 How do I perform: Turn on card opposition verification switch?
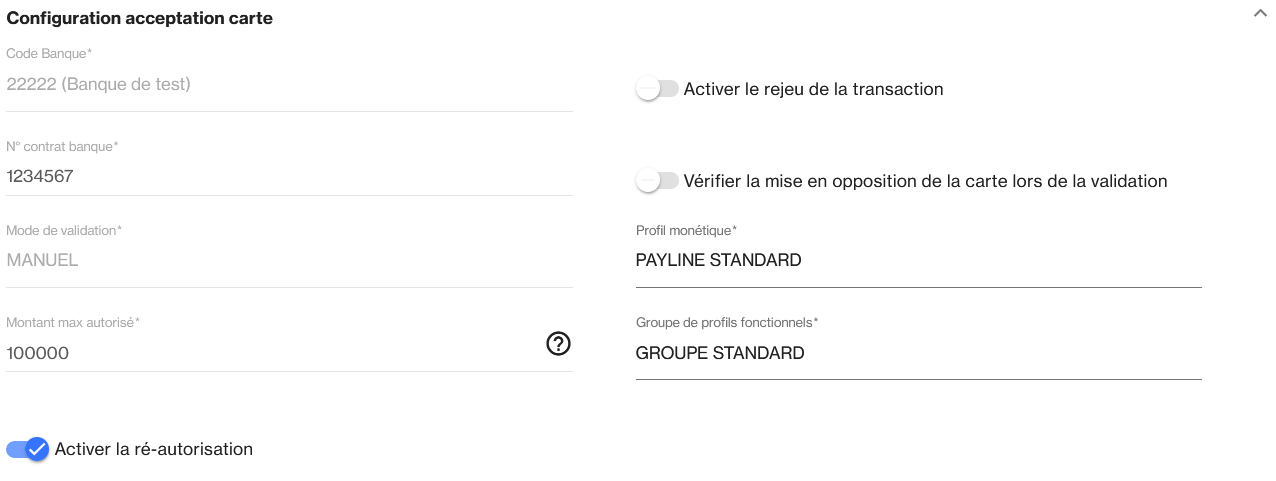point(657,181)
